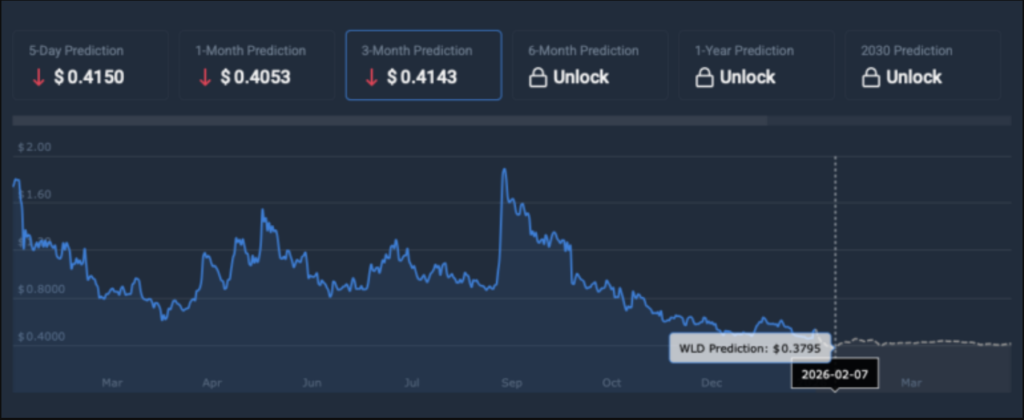The width and height of the screenshot is (1024, 420).
Task: Click the red down arrow beside $0.4143
Action: (371, 77)
